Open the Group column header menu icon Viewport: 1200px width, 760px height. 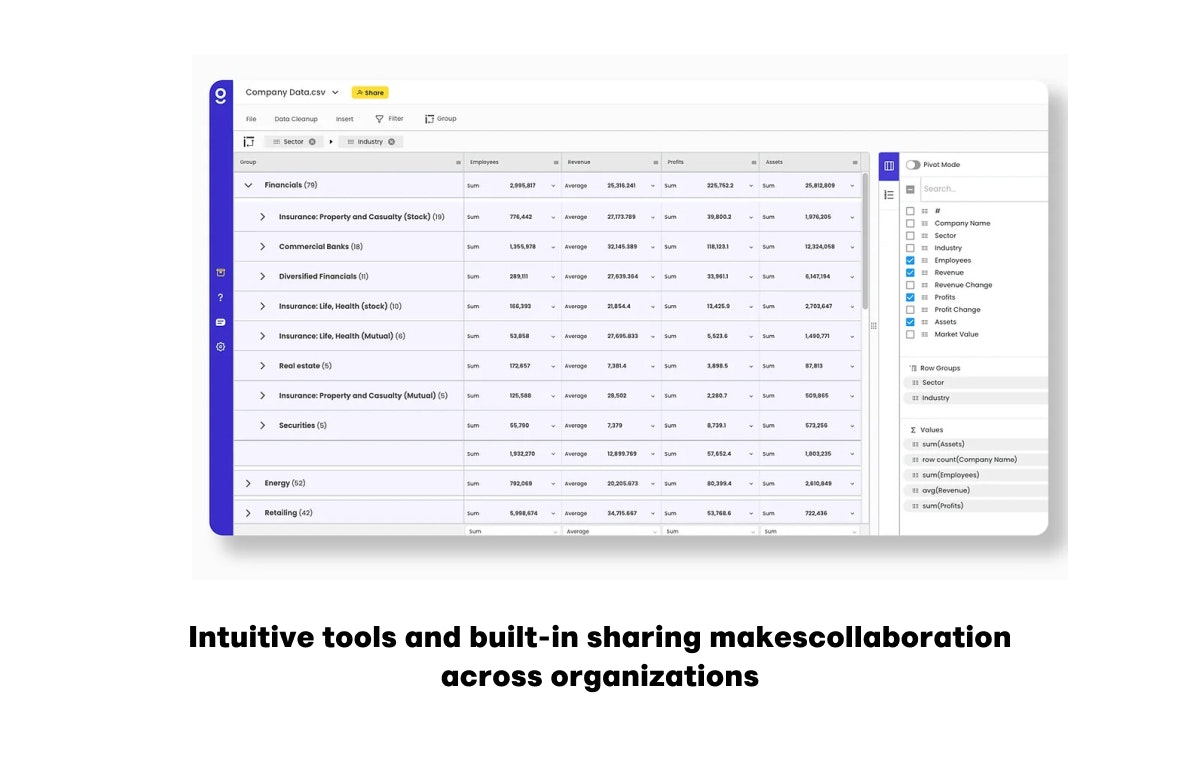tap(458, 162)
